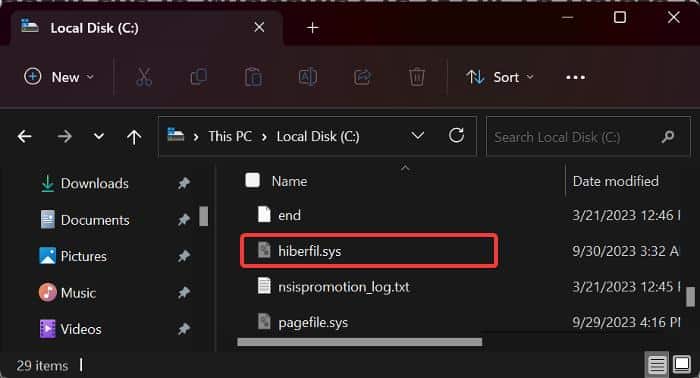Click the Delete trash can icon
Screen dimensions: 700x378
click(x=417, y=77)
